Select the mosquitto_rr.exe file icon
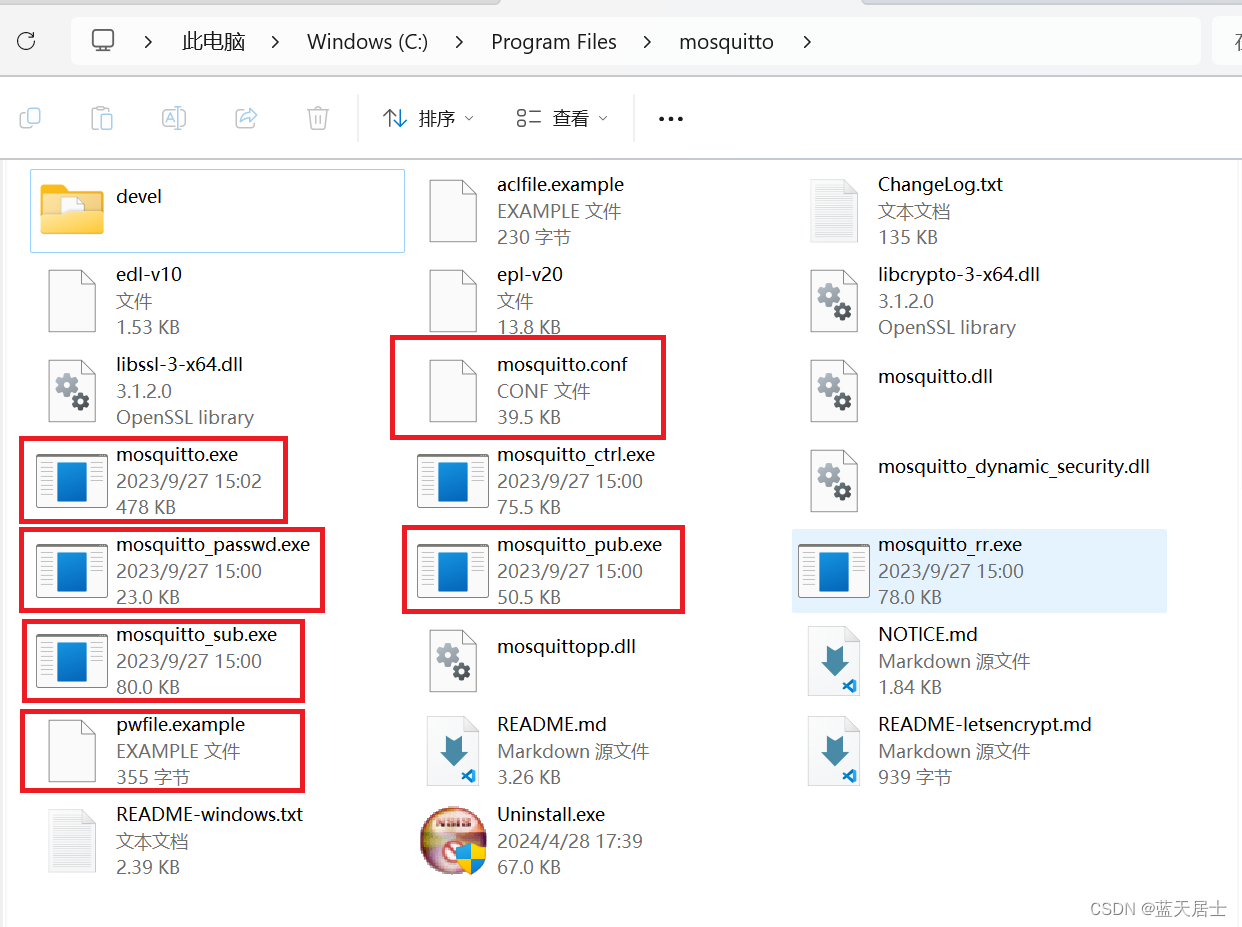 [834, 570]
